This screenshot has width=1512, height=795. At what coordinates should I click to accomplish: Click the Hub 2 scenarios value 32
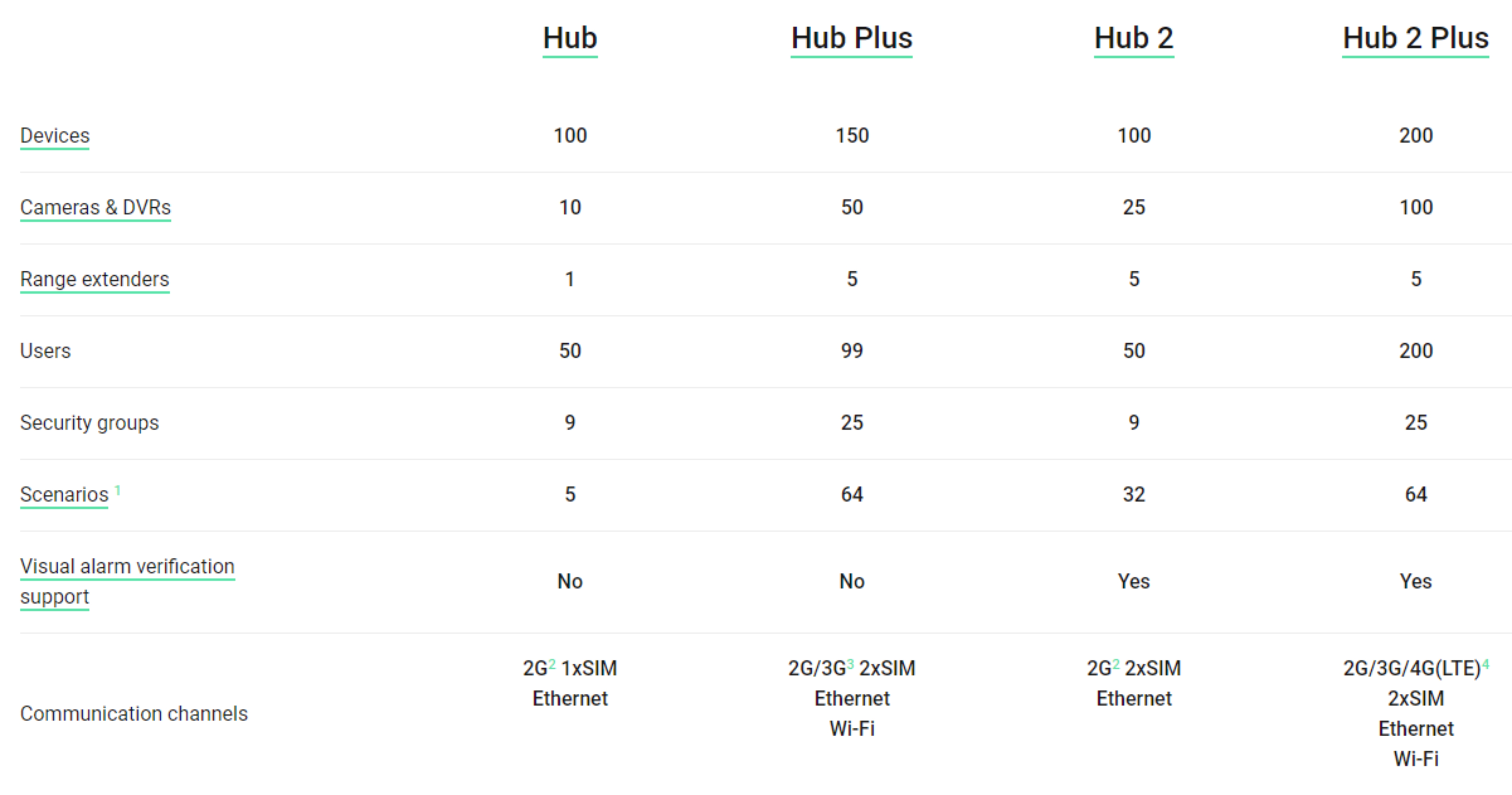(1134, 494)
